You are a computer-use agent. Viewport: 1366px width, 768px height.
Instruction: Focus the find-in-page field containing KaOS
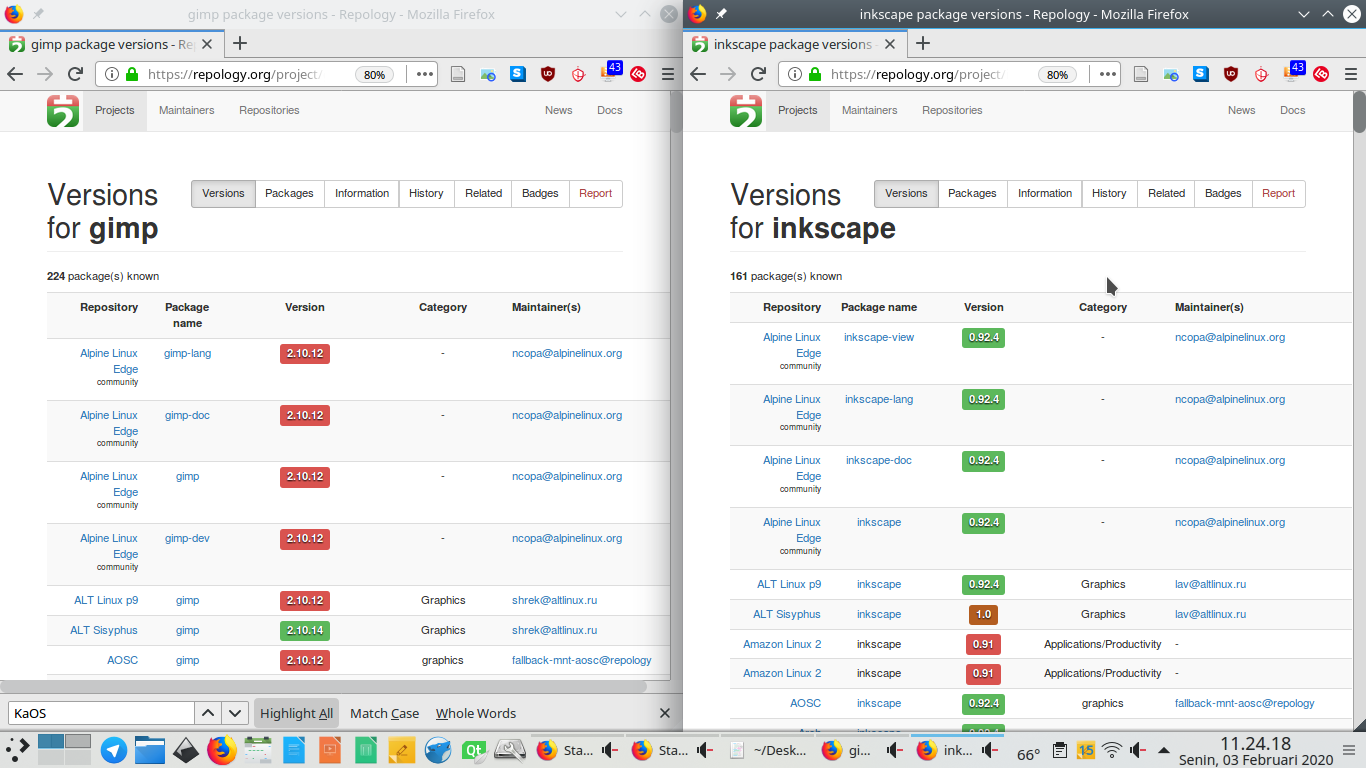(x=101, y=713)
